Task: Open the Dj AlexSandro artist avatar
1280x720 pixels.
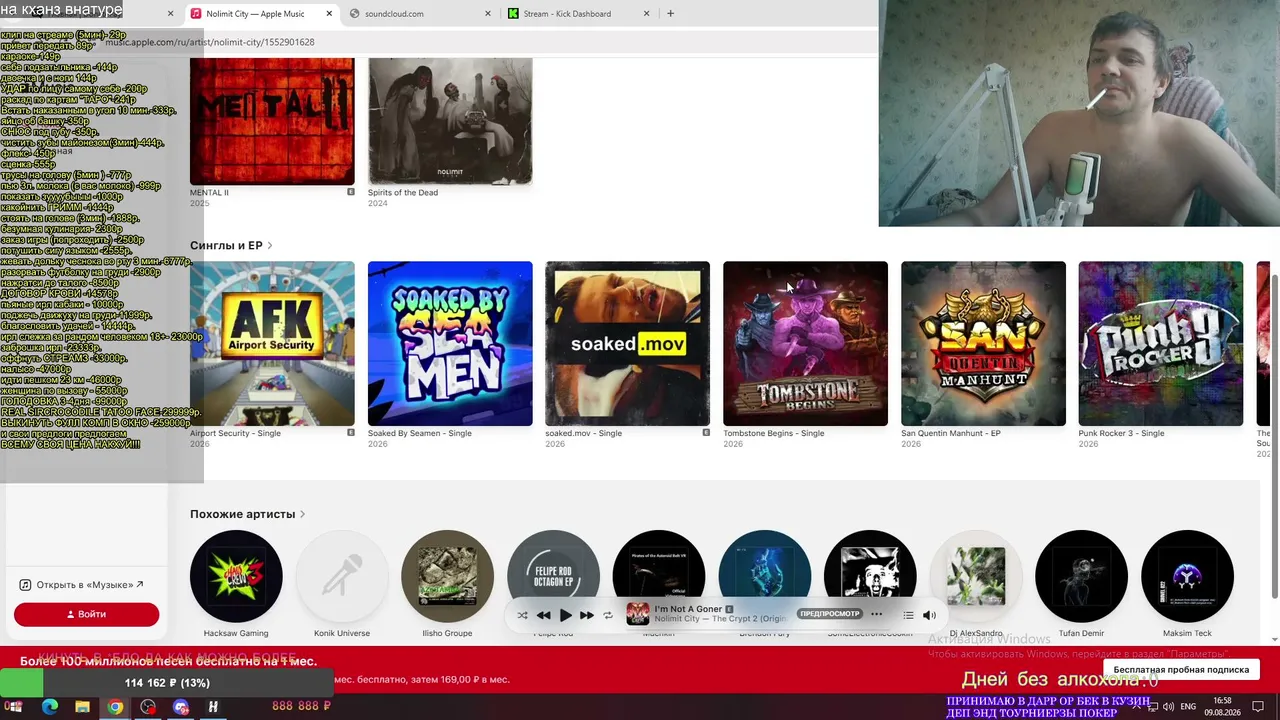Action: click(x=976, y=576)
